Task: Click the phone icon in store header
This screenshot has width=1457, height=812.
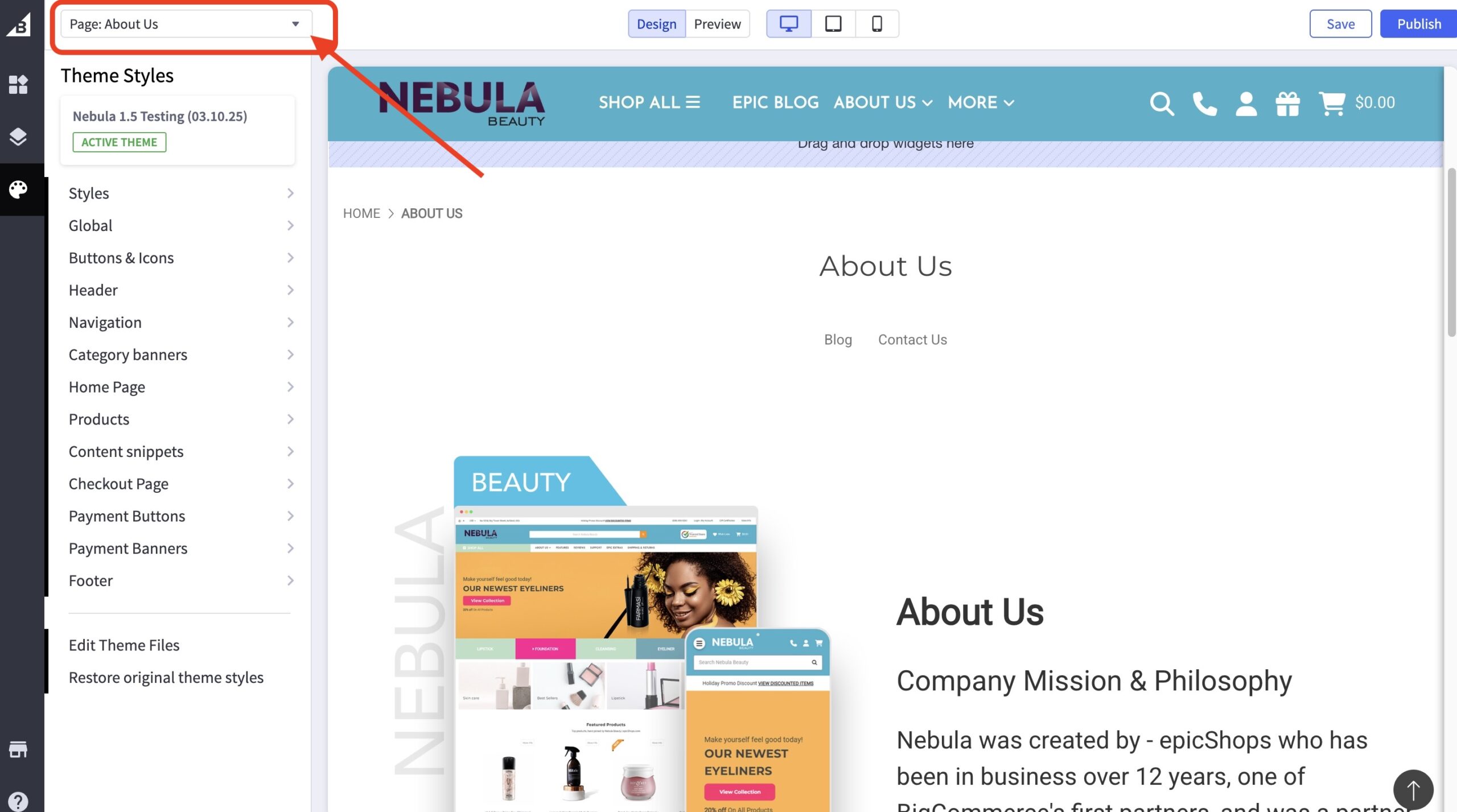Action: (1204, 104)
